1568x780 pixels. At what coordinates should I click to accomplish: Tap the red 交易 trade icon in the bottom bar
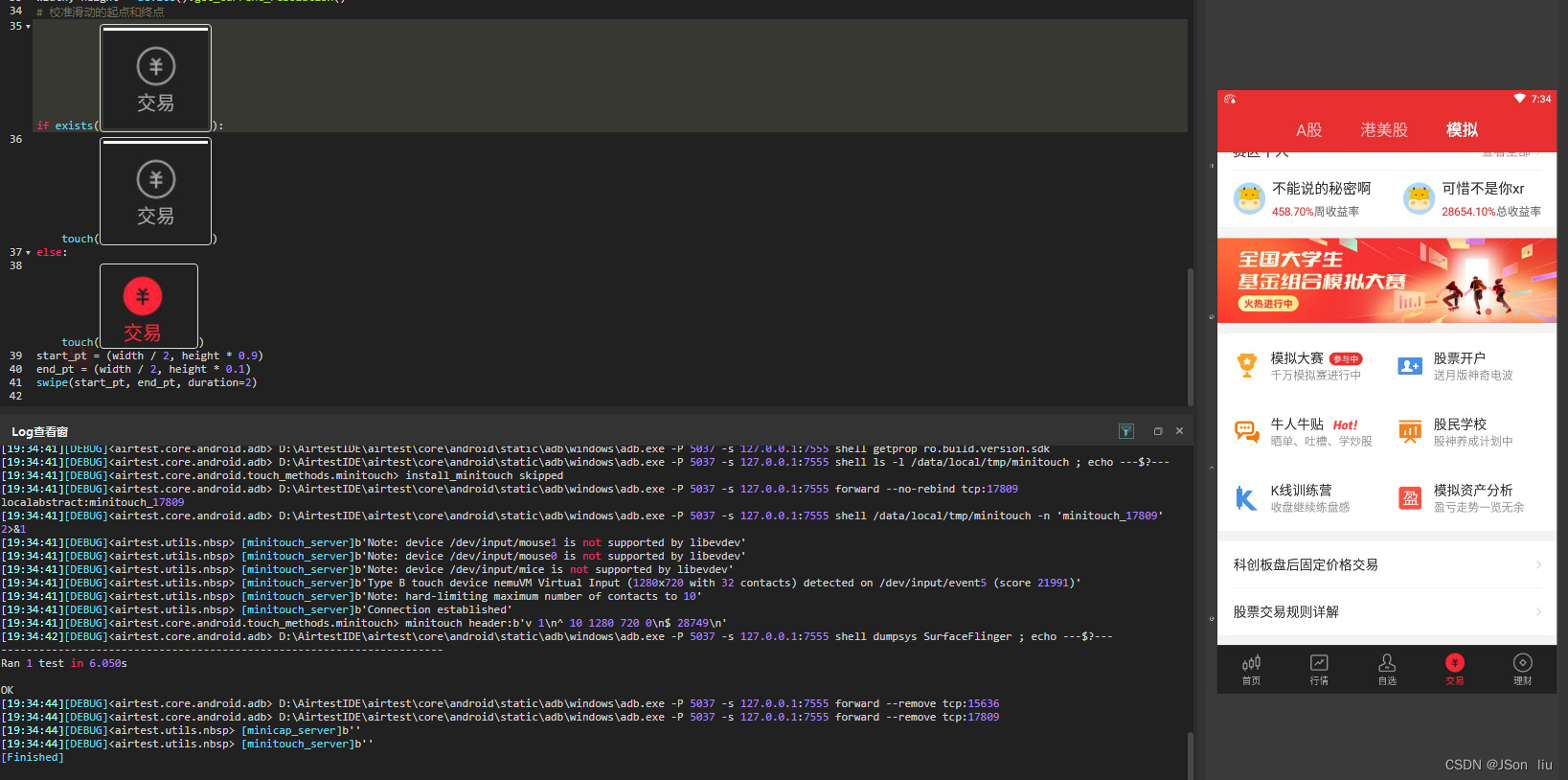[x=1455, y=663]
